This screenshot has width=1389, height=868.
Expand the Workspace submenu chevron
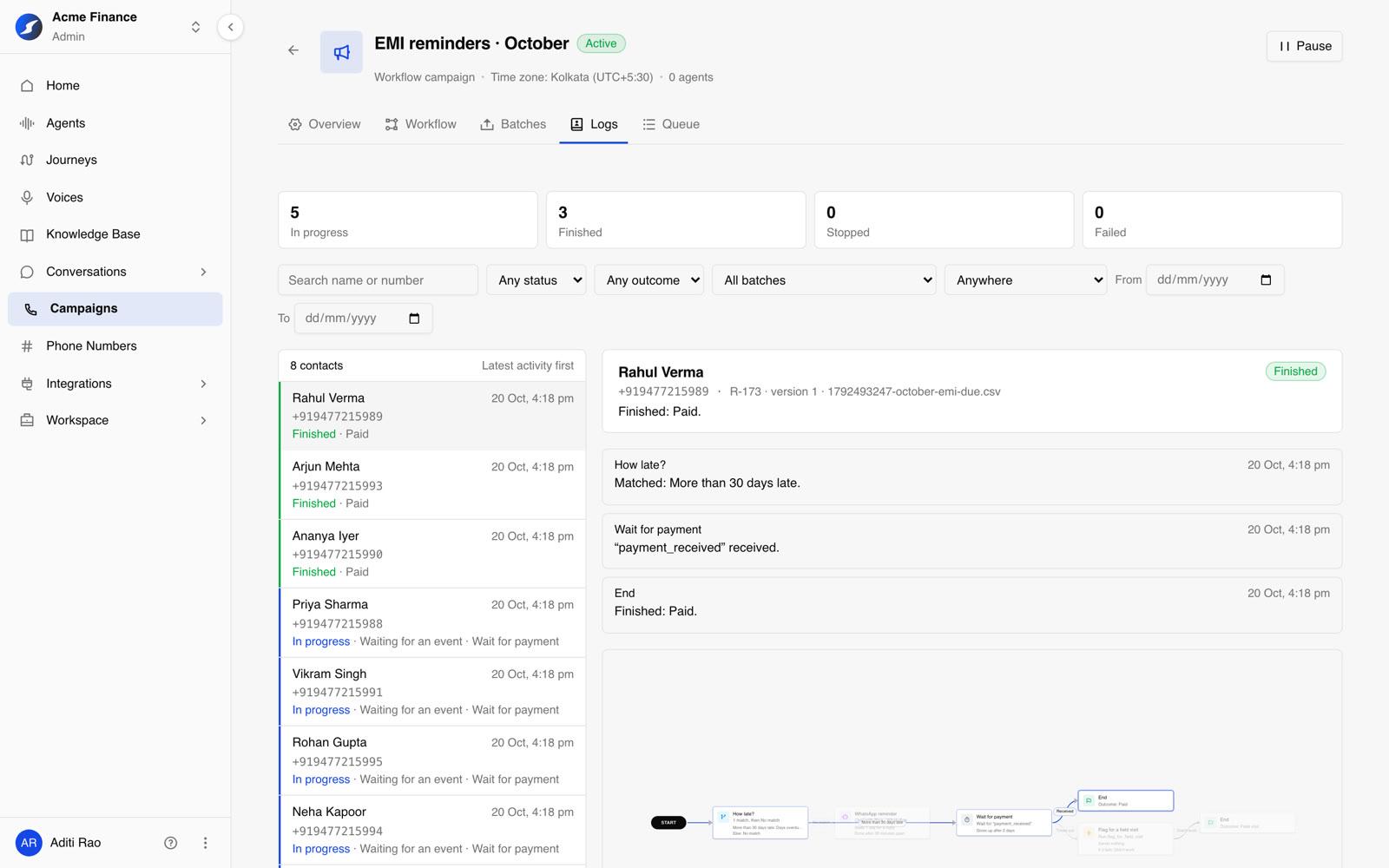tap(203, 420)
